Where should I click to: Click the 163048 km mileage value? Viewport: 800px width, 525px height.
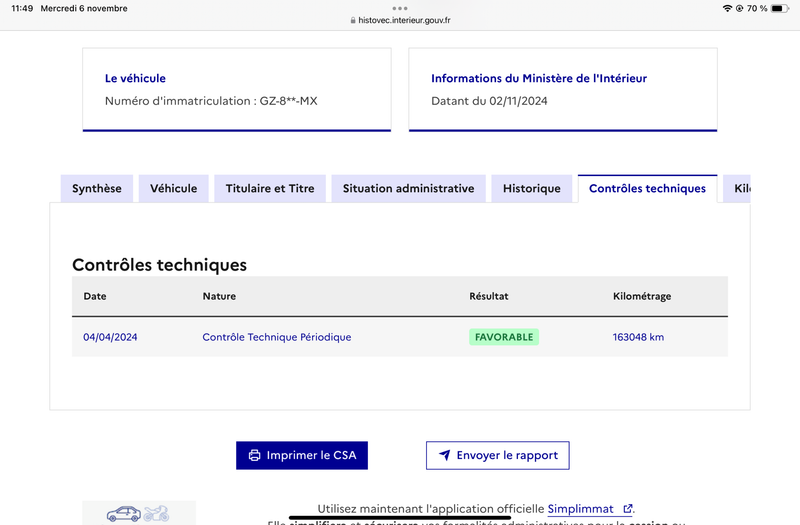click(638, 337)
